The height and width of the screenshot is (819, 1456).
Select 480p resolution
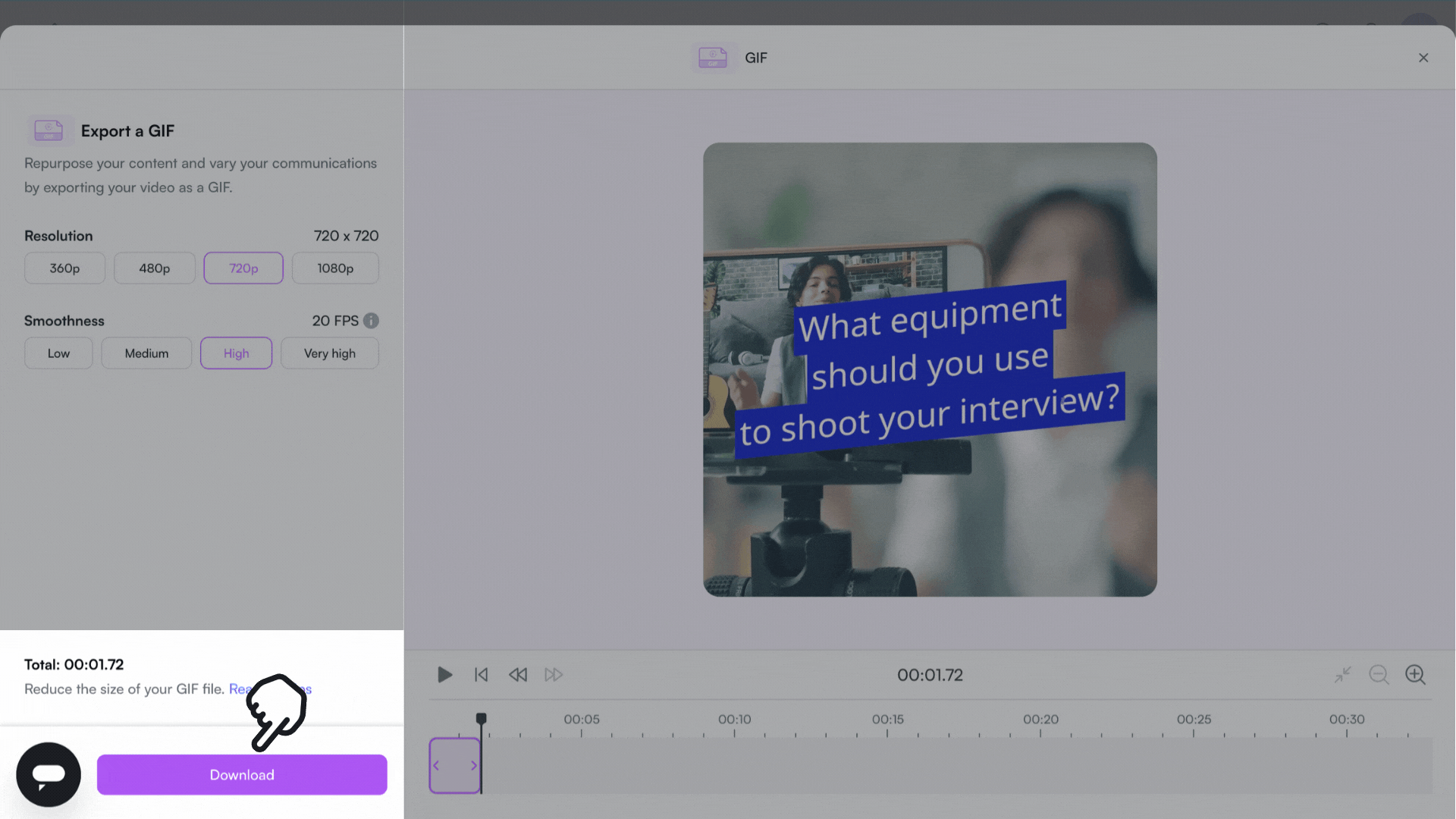point(154,268)
